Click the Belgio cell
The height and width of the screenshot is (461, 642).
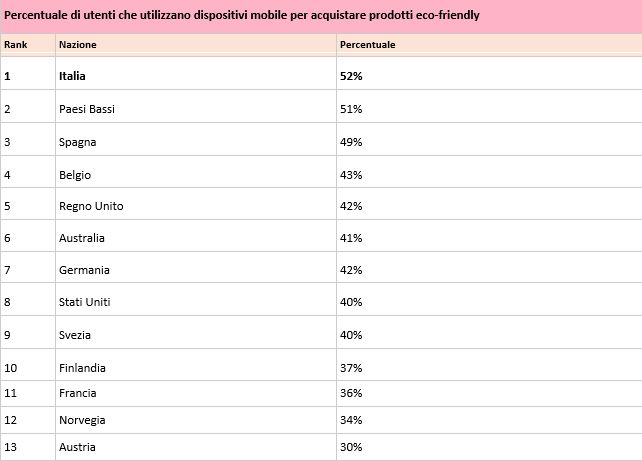point(75,175)
